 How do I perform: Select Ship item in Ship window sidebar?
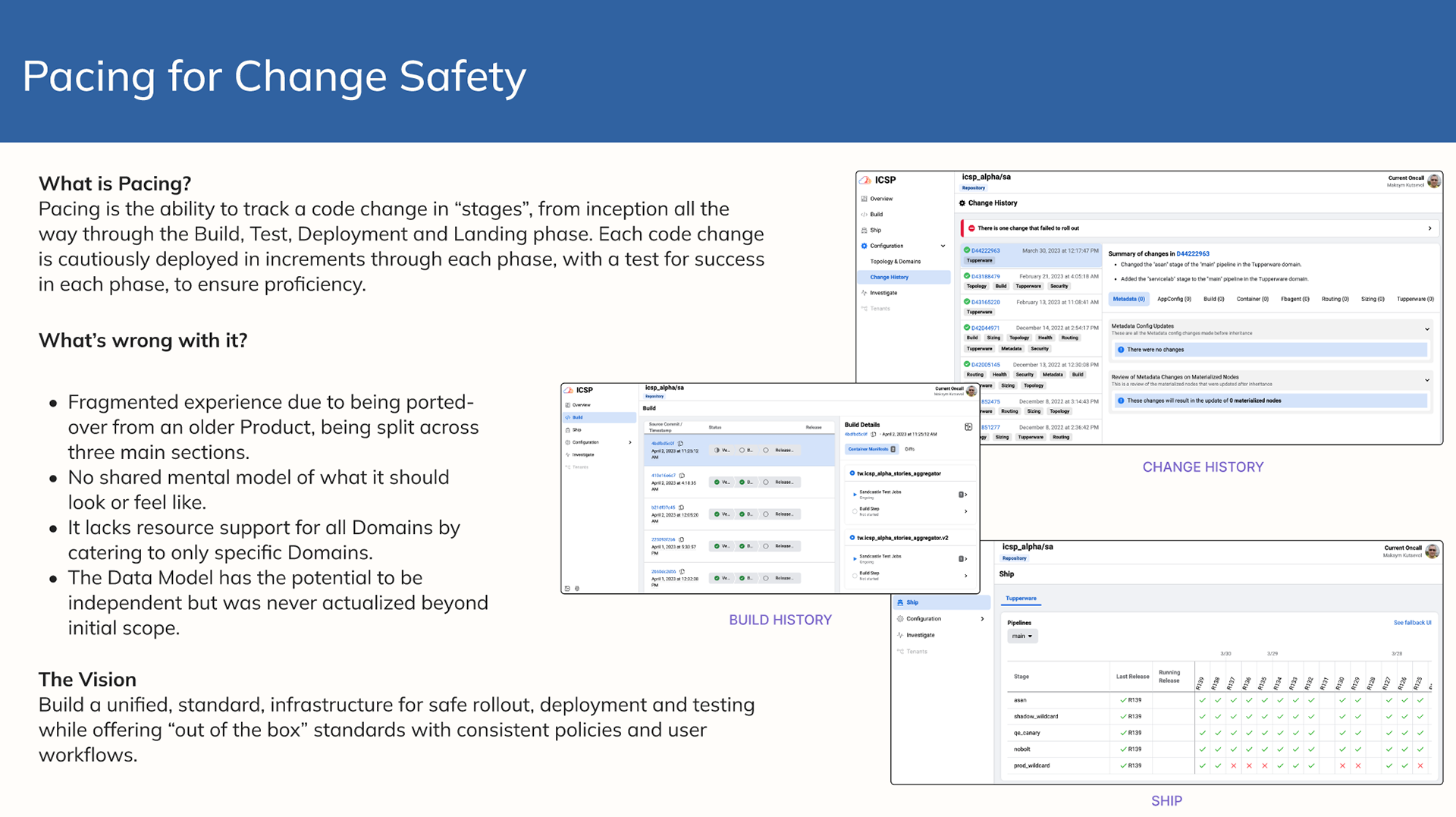coord(941,602)
